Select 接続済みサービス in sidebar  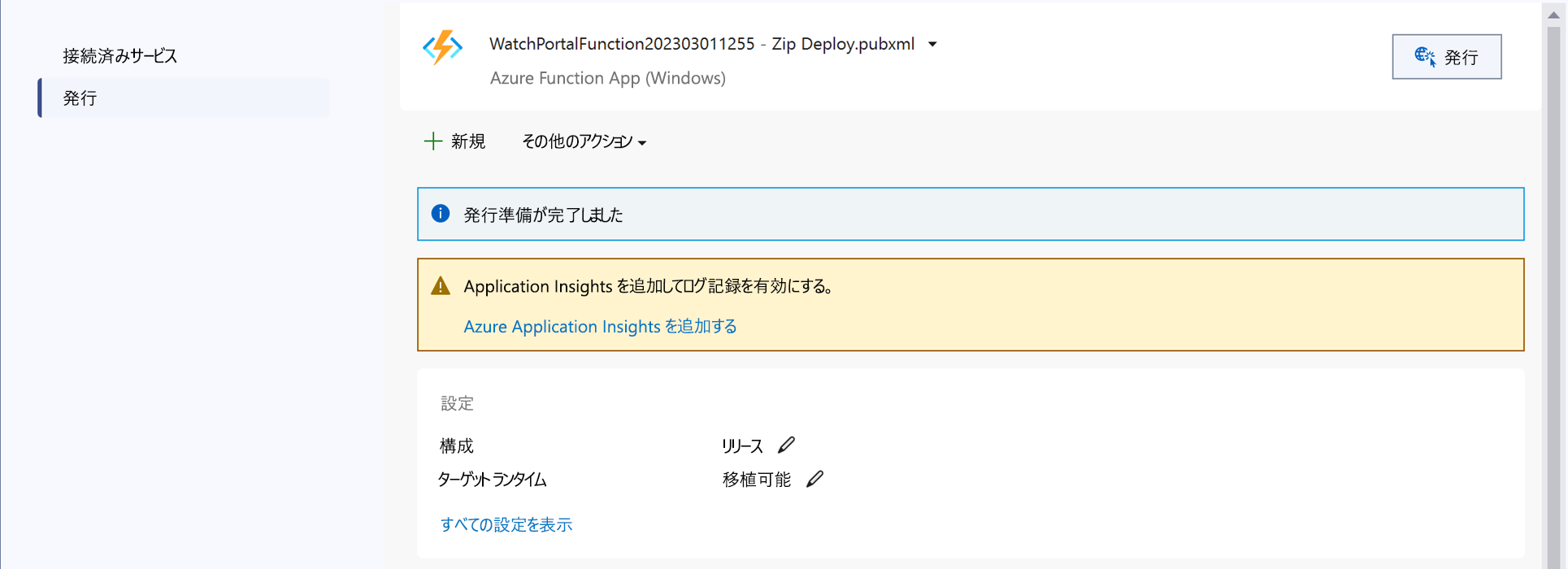(x=120, y=56)
